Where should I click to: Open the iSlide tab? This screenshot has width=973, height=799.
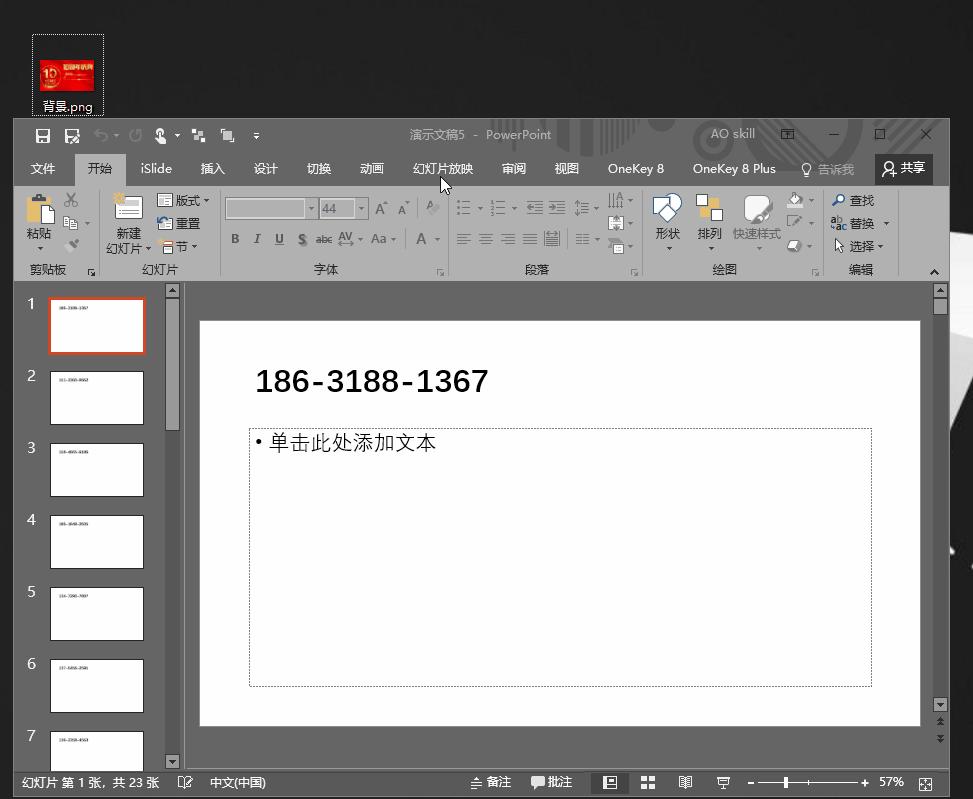point(156,169)
